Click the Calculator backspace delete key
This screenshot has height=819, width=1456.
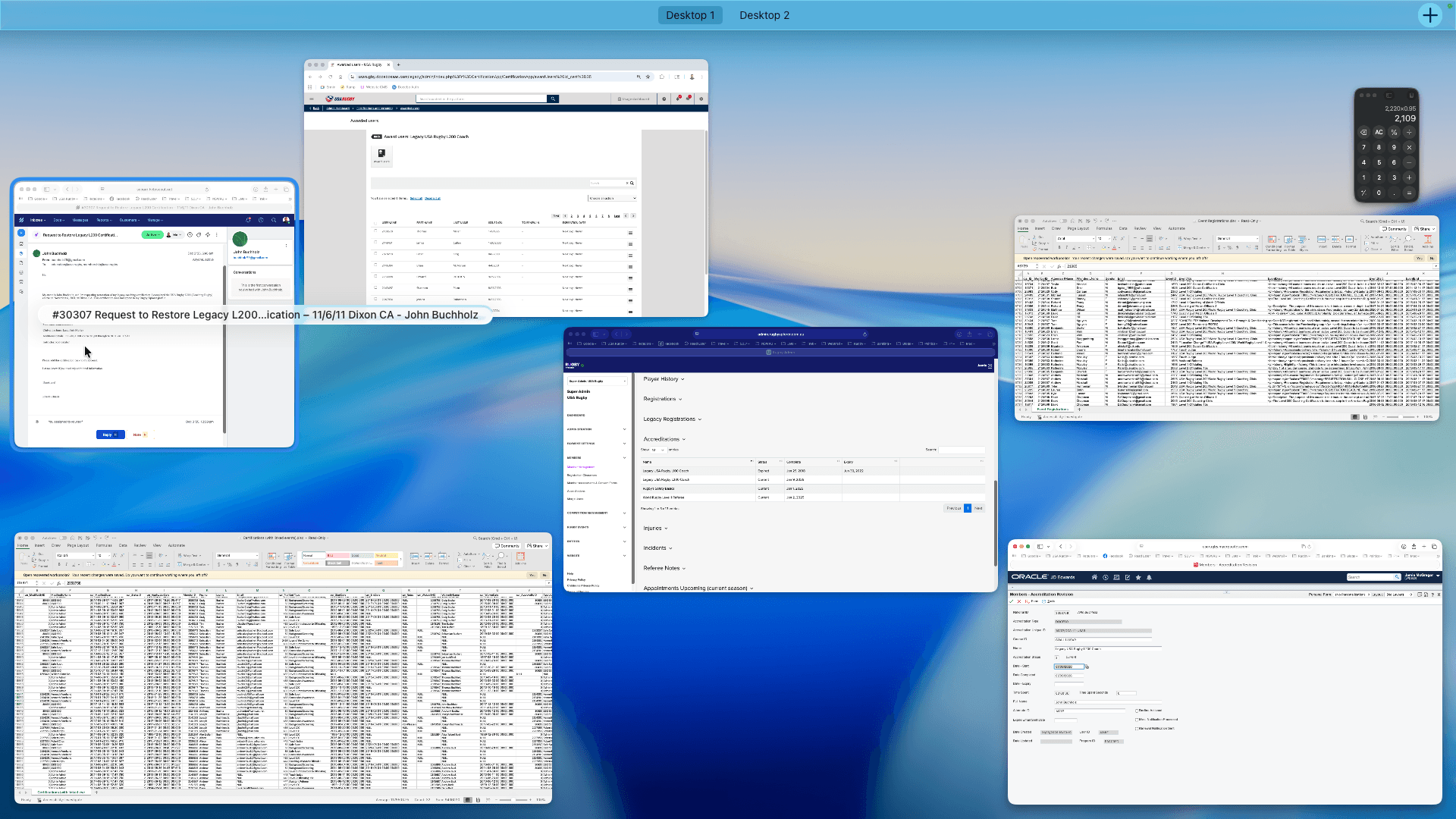click(1363, 132)
